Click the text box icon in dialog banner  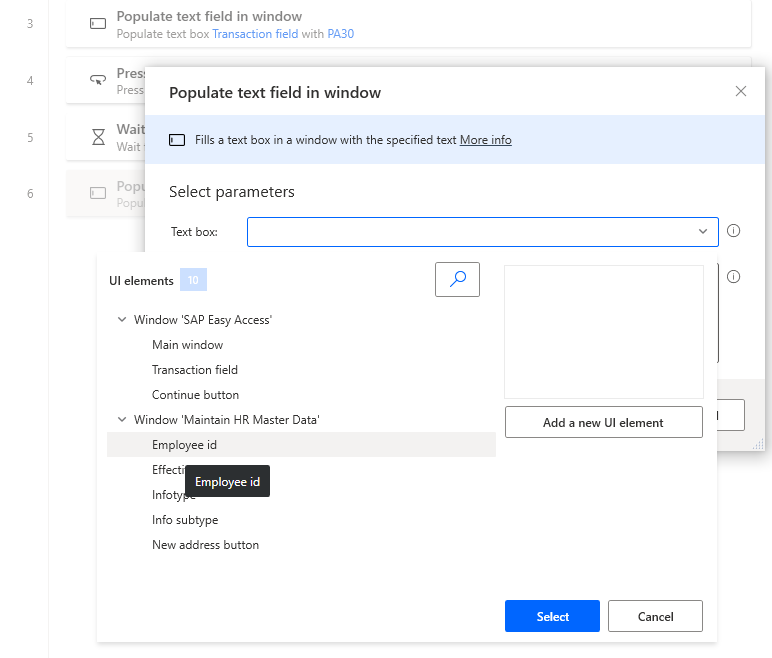click(177, 140)
